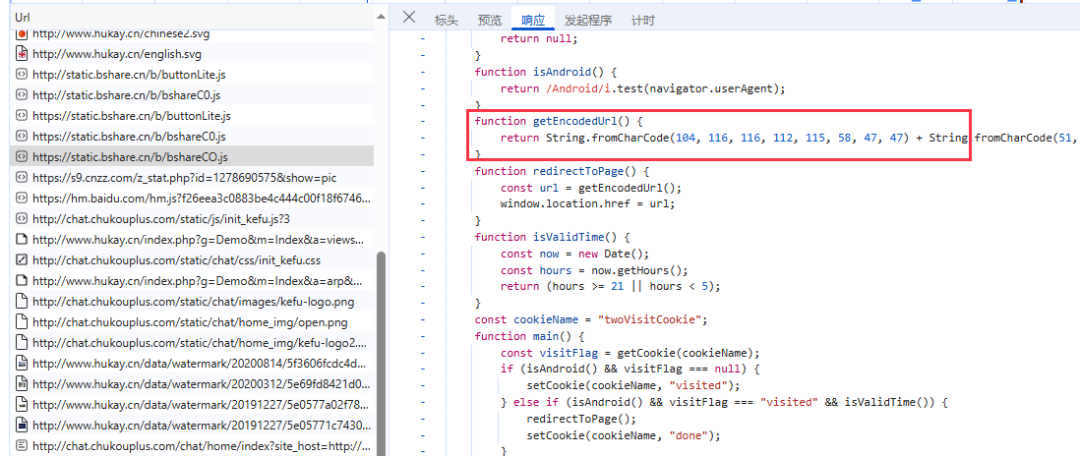The image size is (1080, 456).
Task: Click image icon of watermark 5f3606fcdc4d
Action: point(21,362)
